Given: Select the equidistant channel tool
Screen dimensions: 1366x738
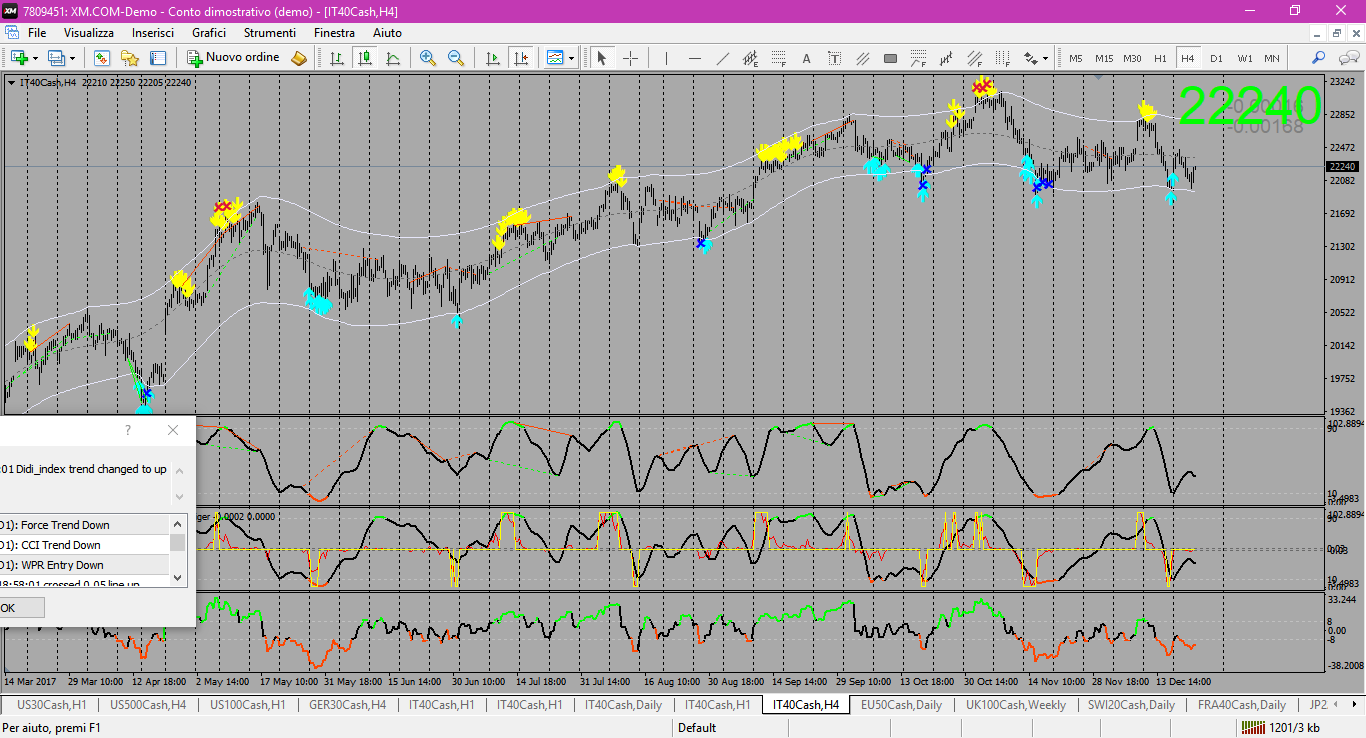Looking at the screenshot, I should (750, 58).
